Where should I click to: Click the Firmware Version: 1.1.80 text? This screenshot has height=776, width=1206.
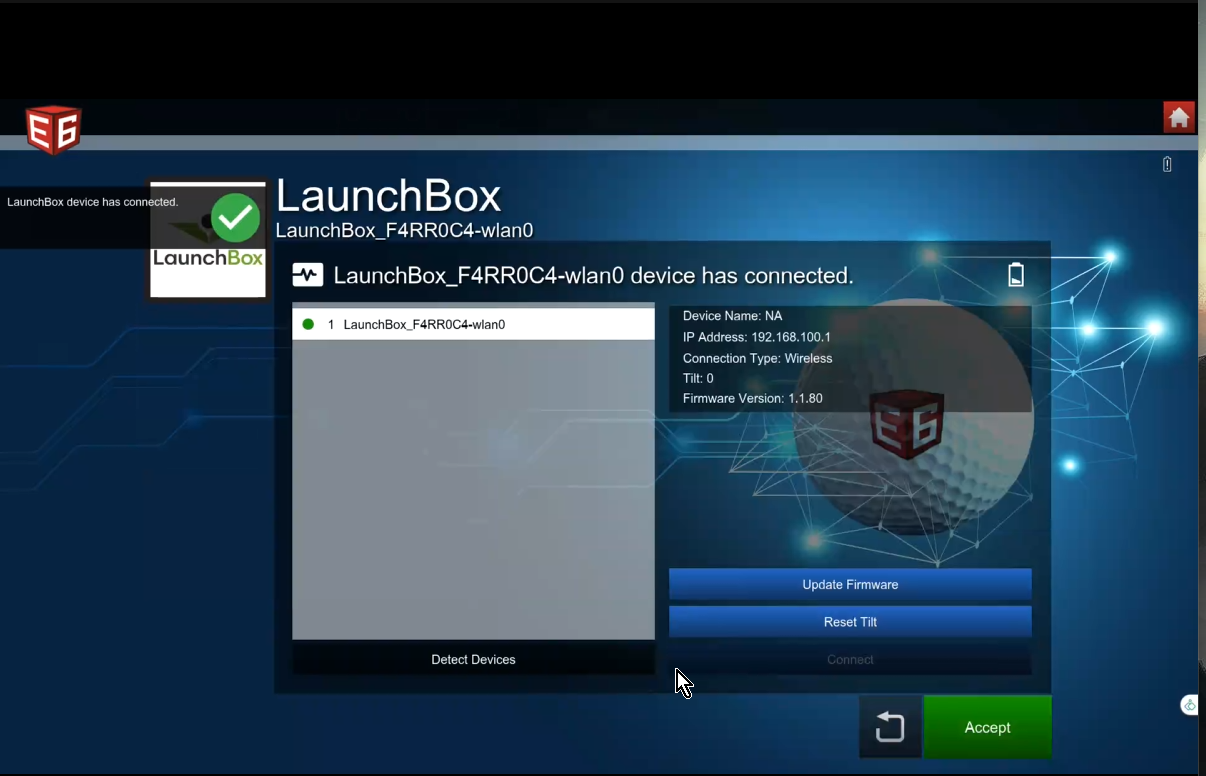point(753,398)
